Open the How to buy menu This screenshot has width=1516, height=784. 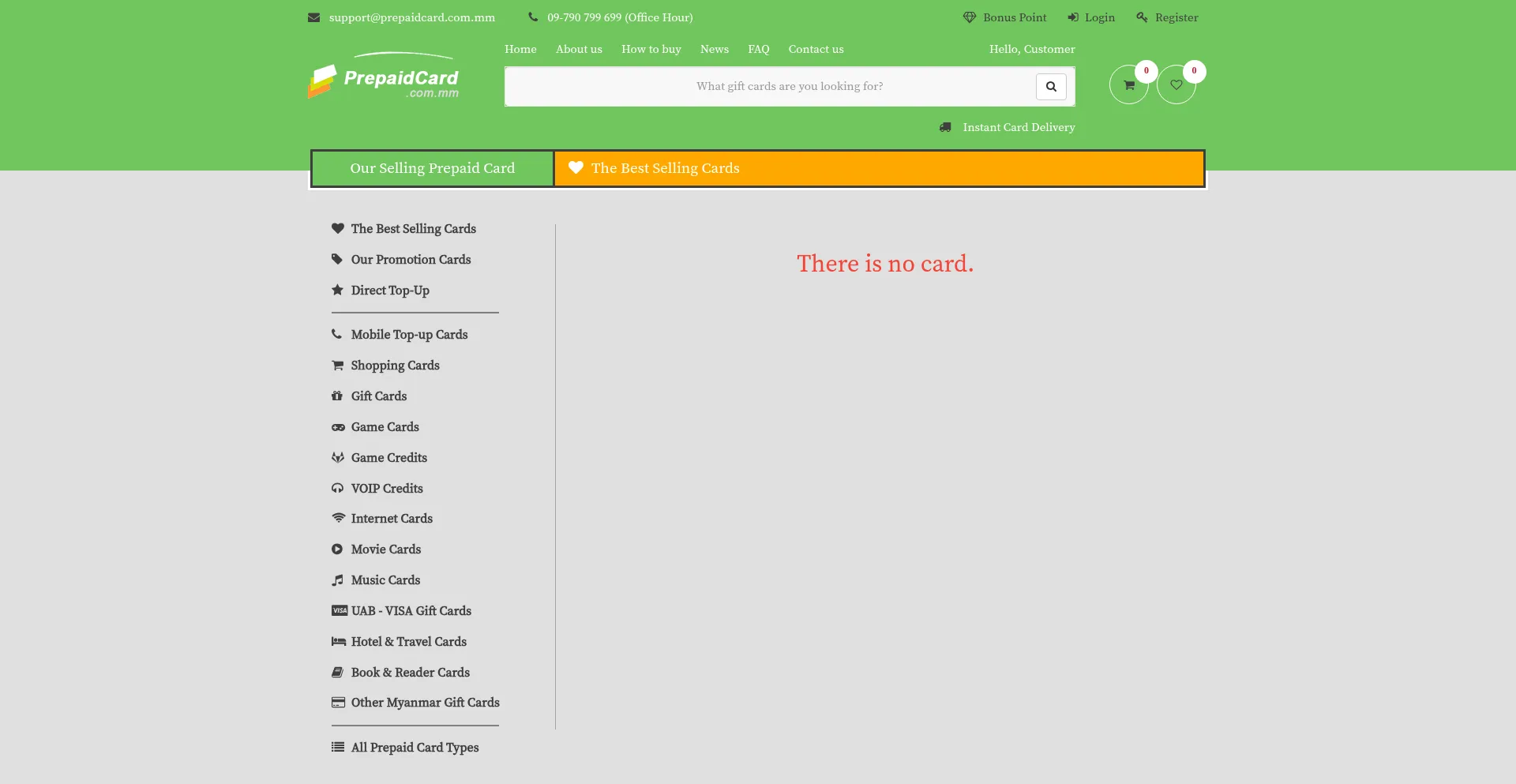click(x=651, y=49)
